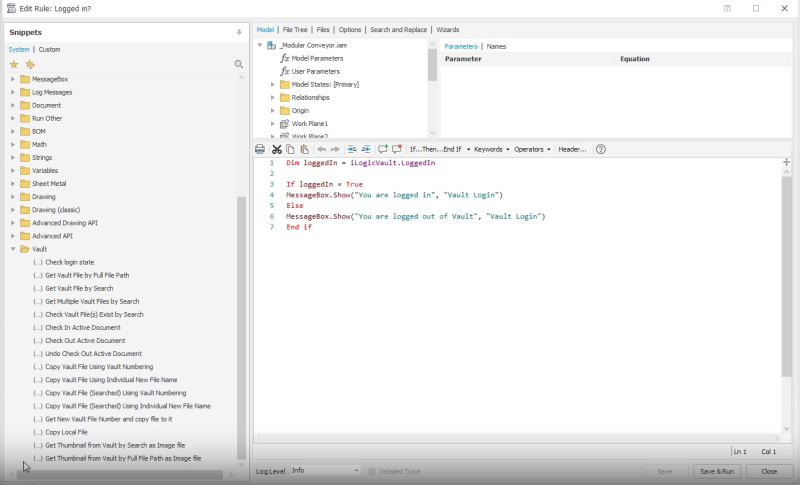This screenshot has width=800, height=485.
Task: Click the Header... button
Action: tap(572, 149)
